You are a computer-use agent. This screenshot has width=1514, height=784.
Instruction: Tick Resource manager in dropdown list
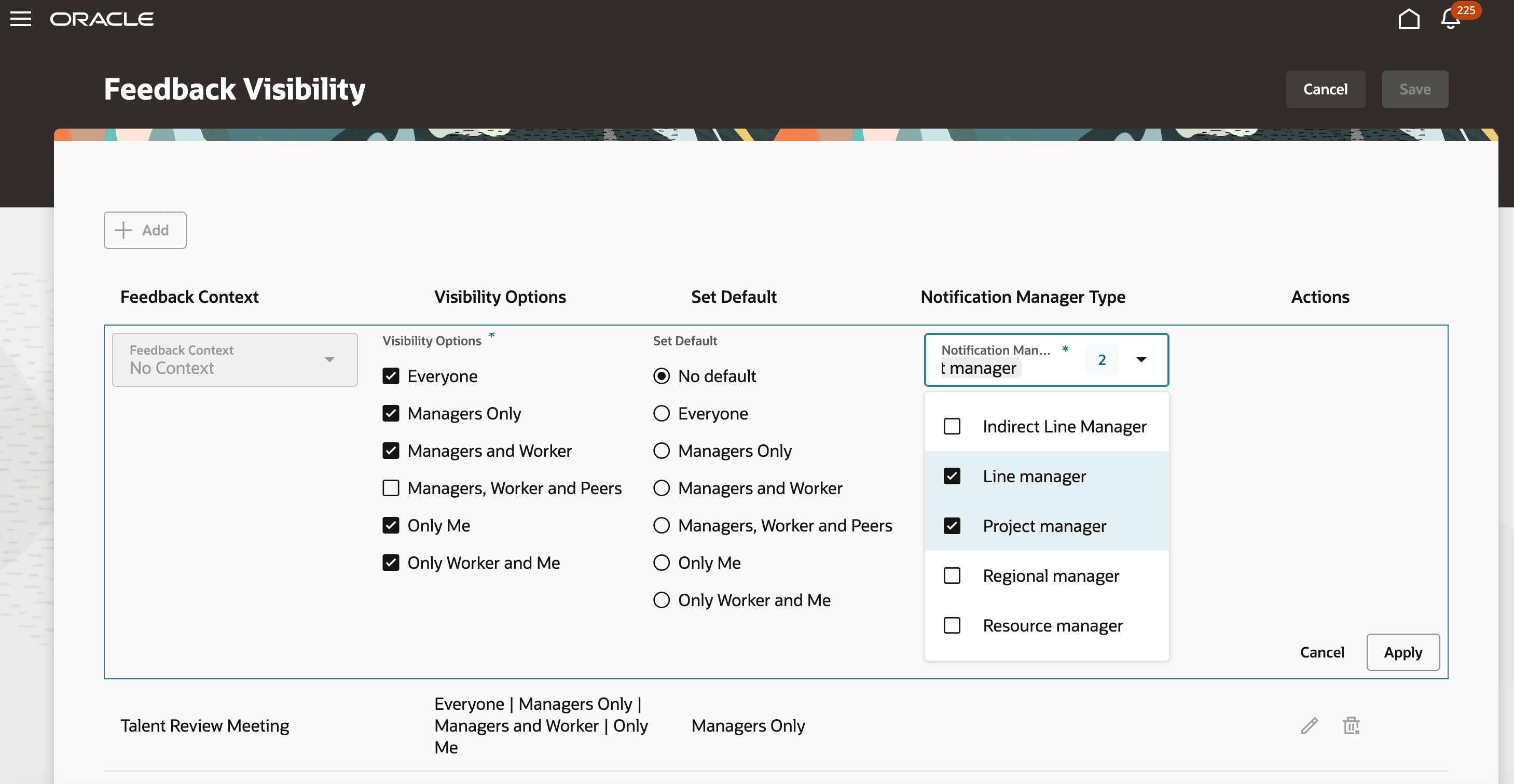click(952, 625)
